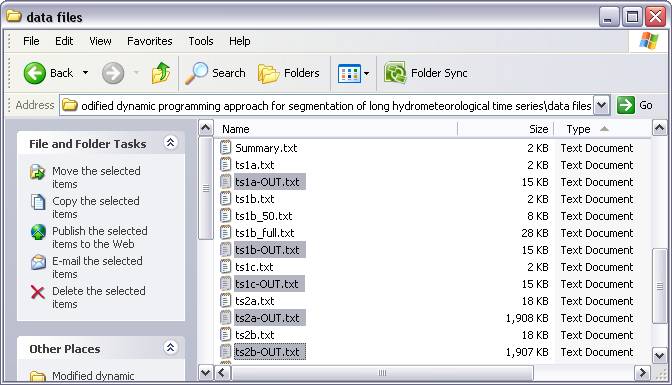This screenshot has height=385, width=672.
Task: Select the file ts1c.txt
Action: click(x=254, y=267)
